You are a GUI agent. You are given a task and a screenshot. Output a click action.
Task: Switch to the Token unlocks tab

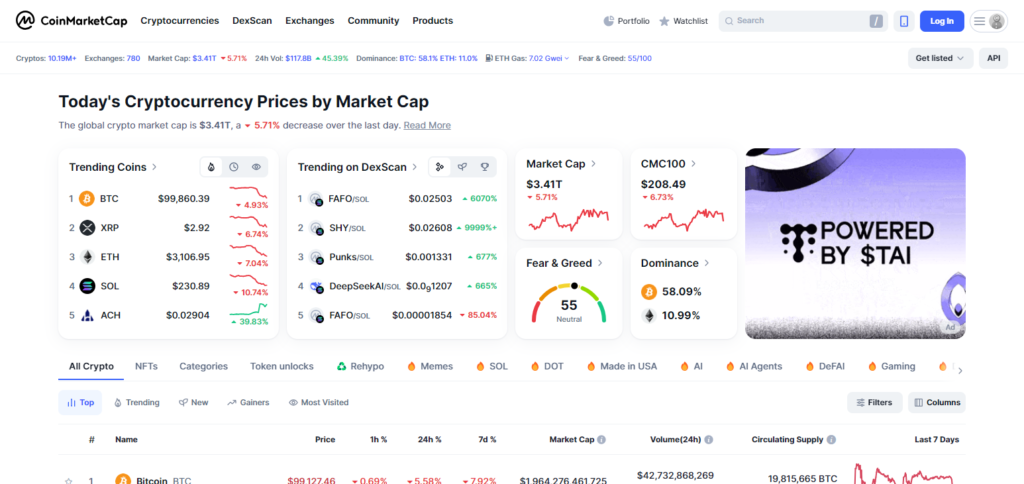click(281, 366)
